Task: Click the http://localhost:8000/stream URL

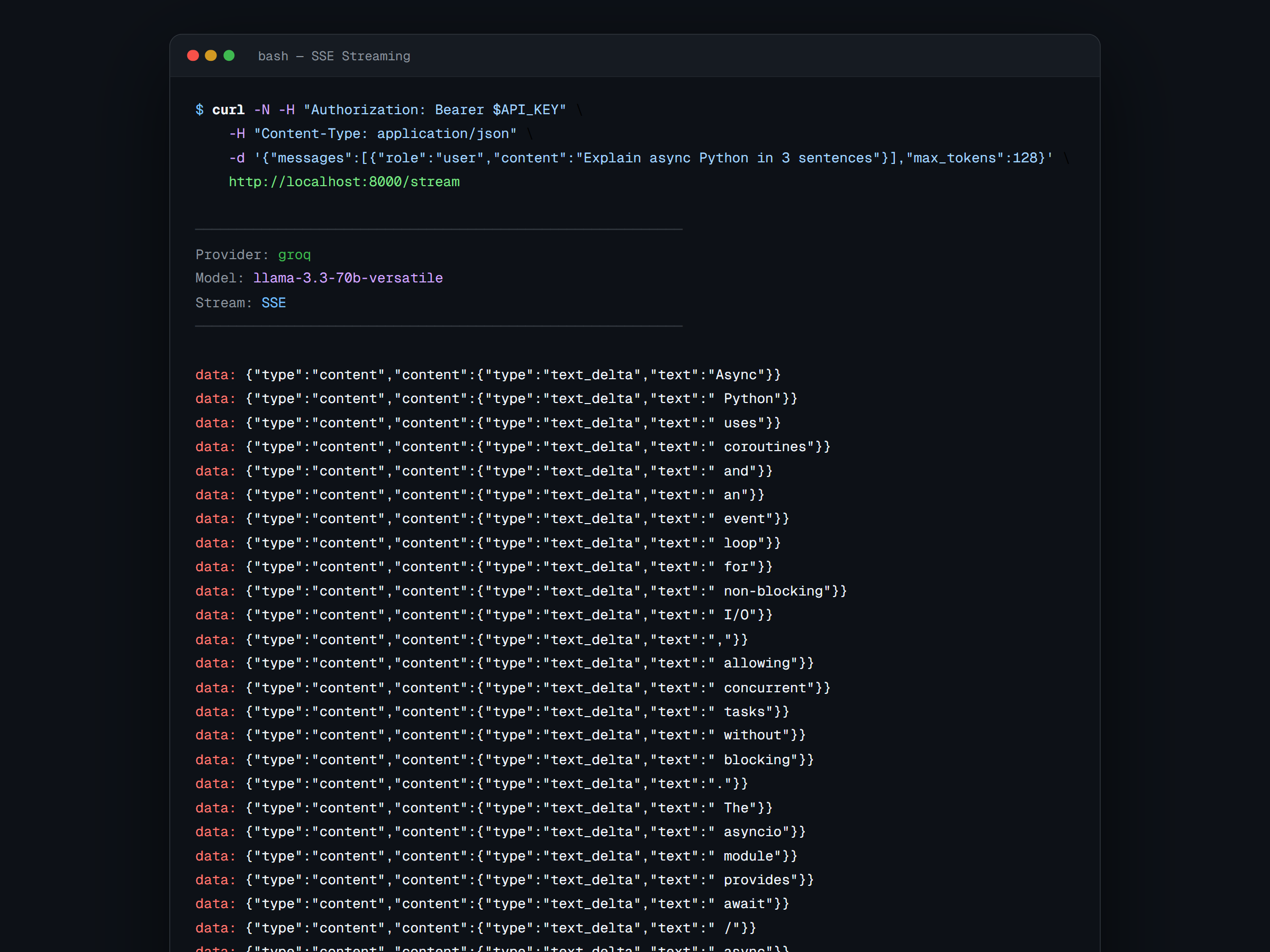Action: (344, 182)
